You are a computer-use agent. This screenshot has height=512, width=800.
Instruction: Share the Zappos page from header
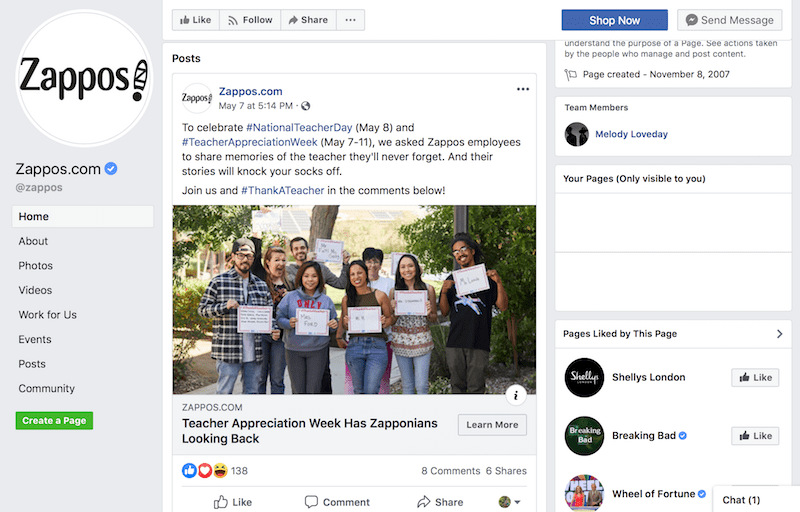(x=308, y=20)
